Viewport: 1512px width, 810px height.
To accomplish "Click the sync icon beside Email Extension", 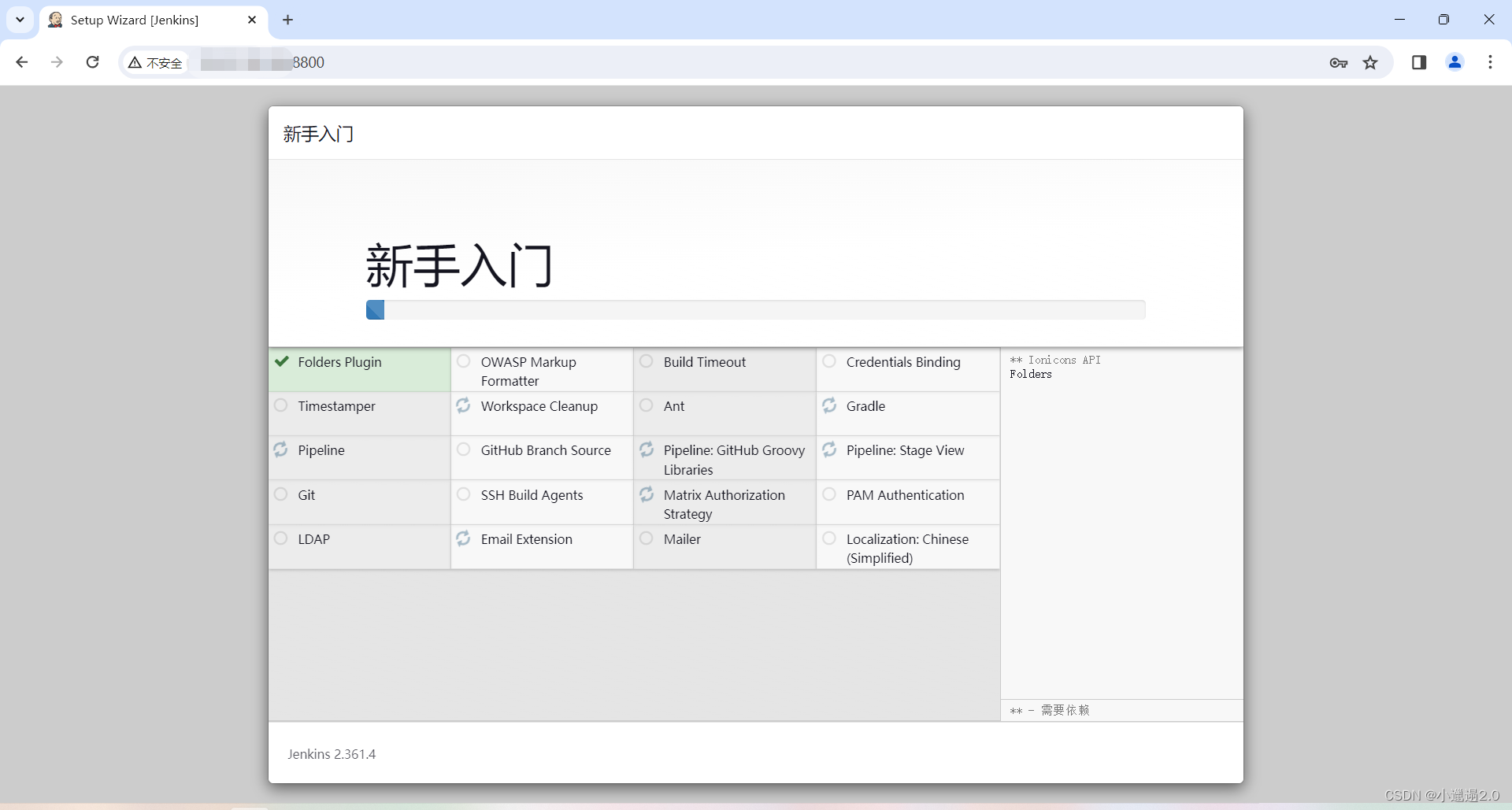I will point(463,538).
